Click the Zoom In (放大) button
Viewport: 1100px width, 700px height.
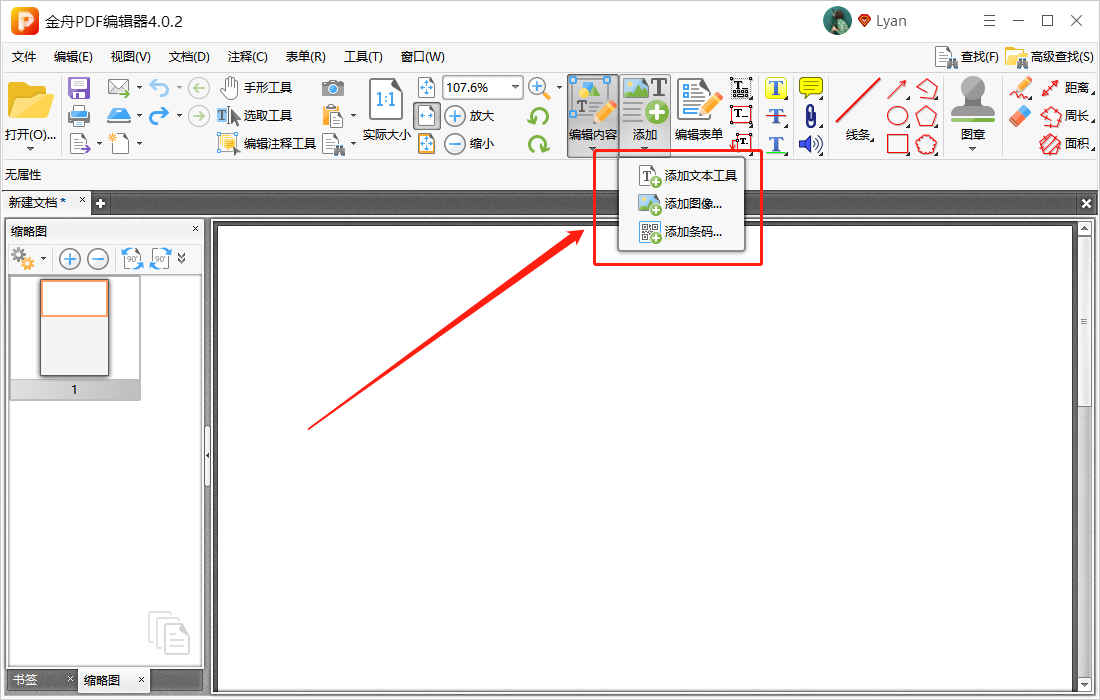[x=470, y=116]
